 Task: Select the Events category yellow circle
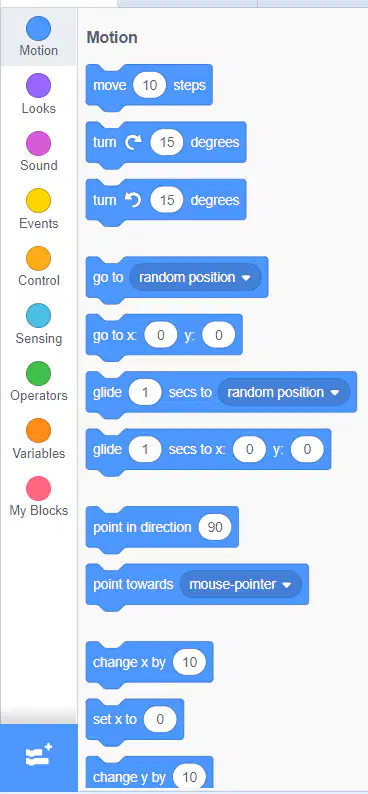(x=38, y=201)
